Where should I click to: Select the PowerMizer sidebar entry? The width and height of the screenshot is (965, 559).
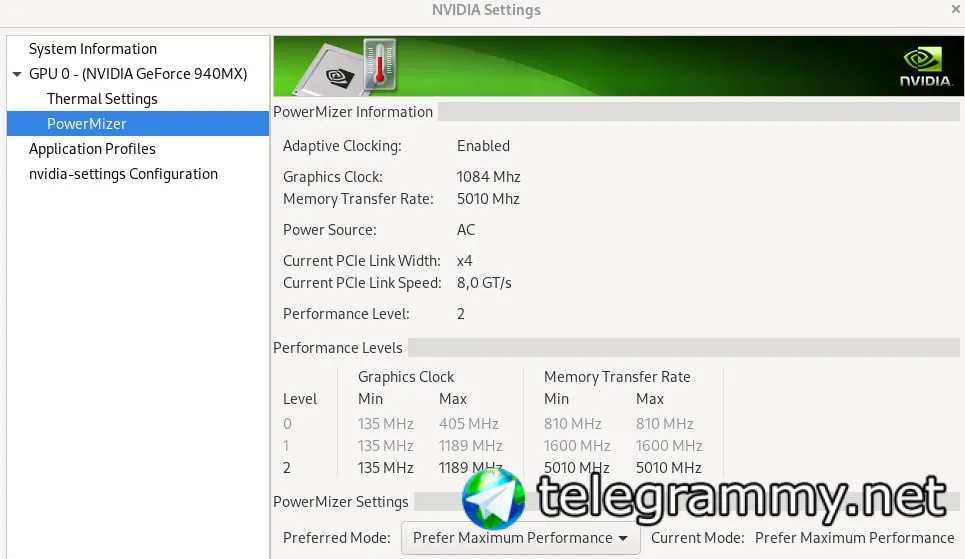(x=138, y=124)
